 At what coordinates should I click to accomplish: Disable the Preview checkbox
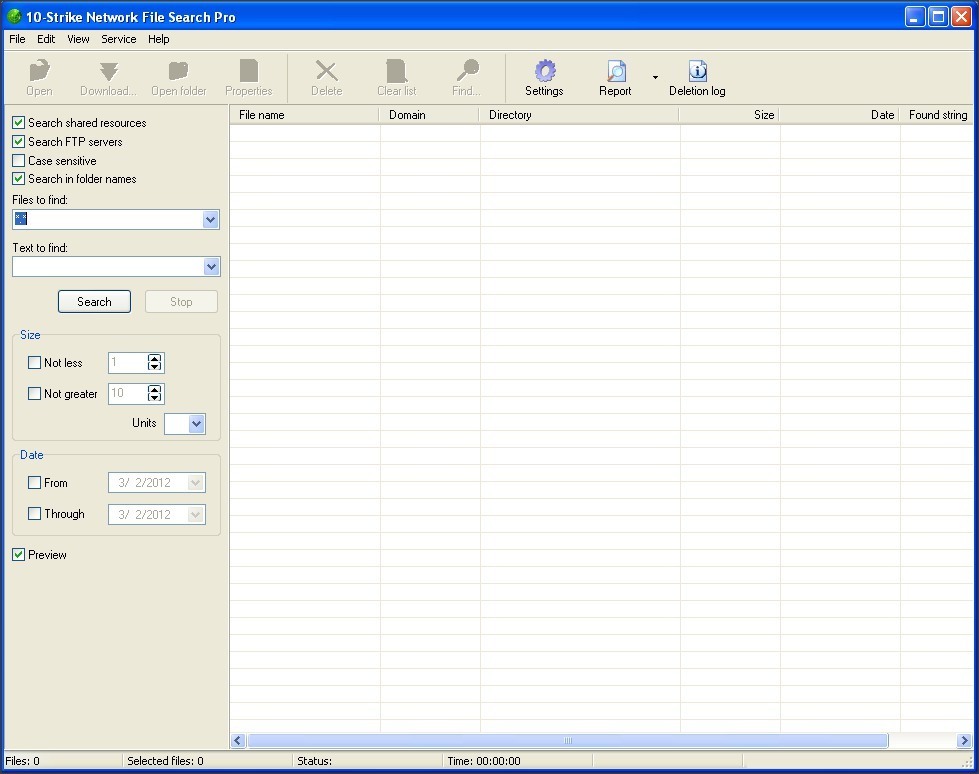pos(19,554)
